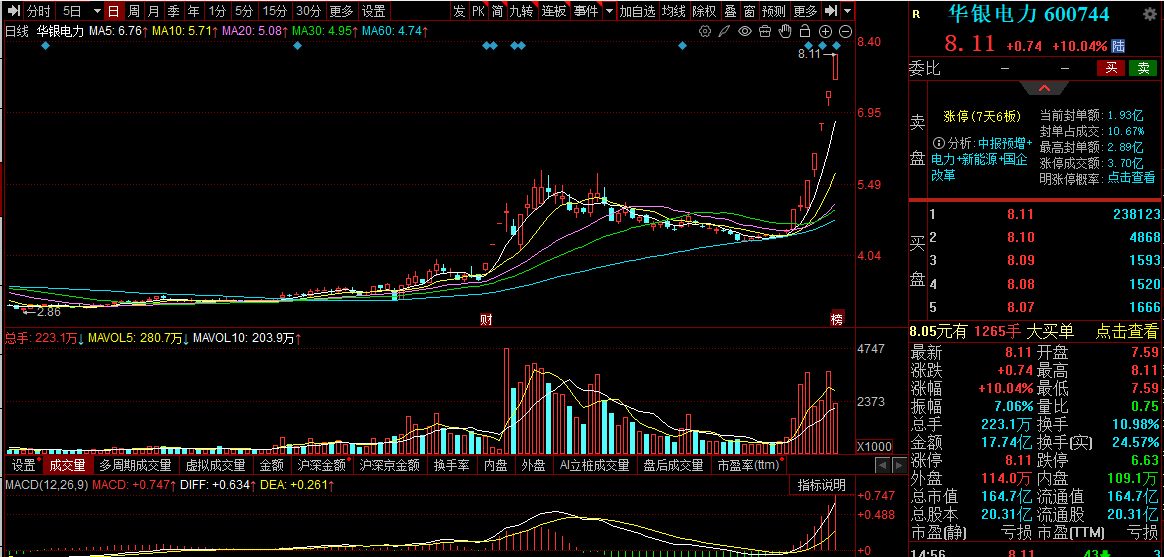Click 加自选 to add watchlist
Screen dimensions: 1164x557
638,11
